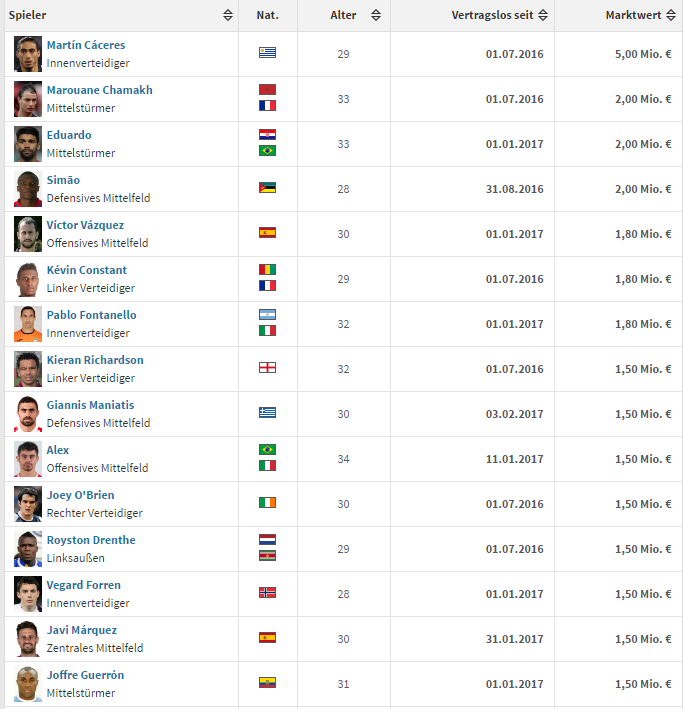The width and height of the screenshot is (683, 709).
Task: Open Javi Márquez player link
Action: [x=81, y=630]
